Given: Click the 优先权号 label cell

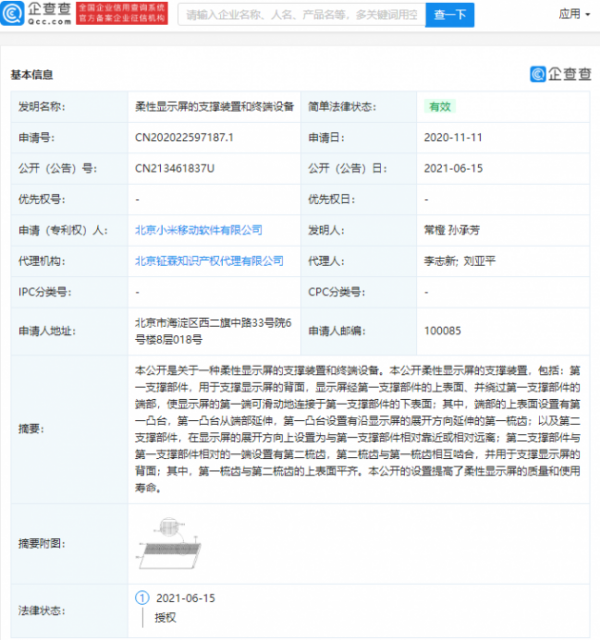Looking at the screenshot, I should [x=69, y=199].
